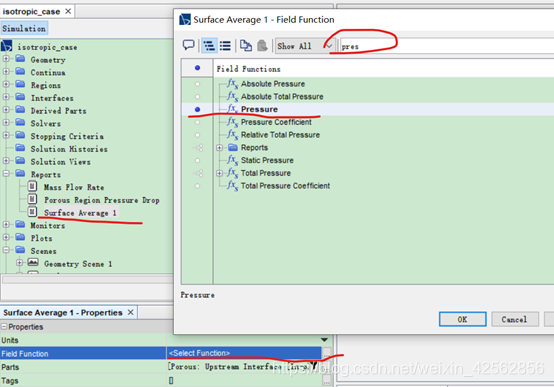Click the Total Pressure function icon
The width and height of the screenshot is (554, 387).
coord(232,173)
